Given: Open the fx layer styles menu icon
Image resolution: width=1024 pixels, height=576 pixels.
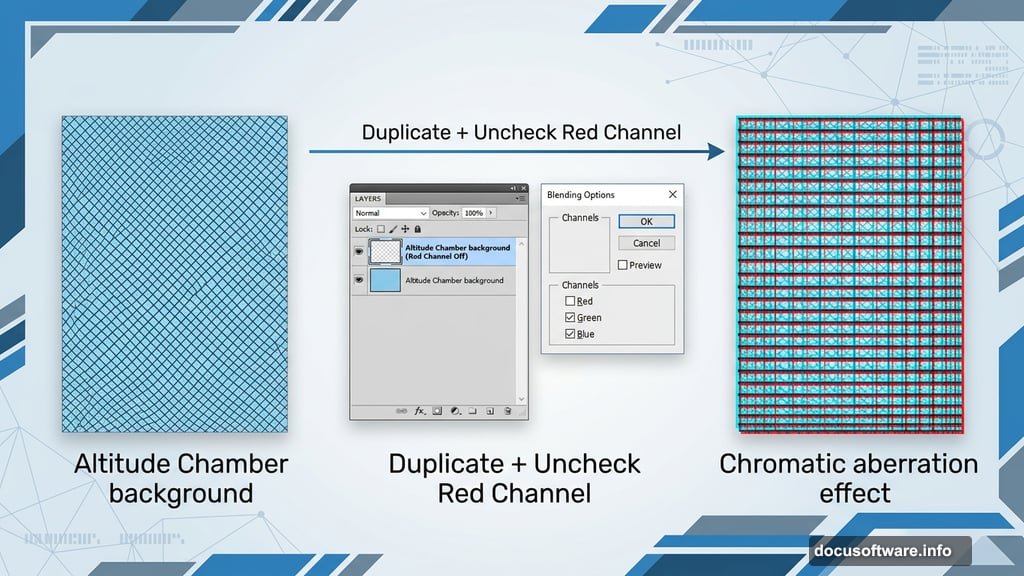Looking at the screenshot, I should (x=418, y=410).
